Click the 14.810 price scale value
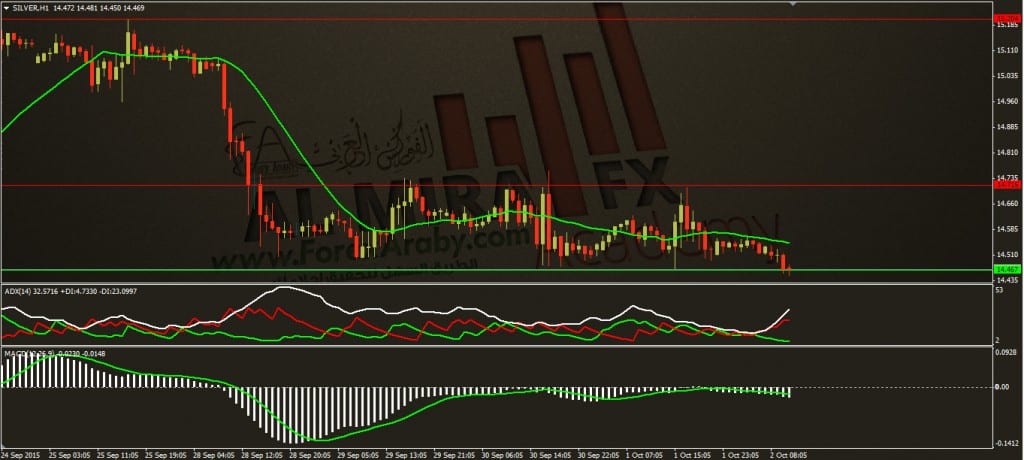 1008,152
